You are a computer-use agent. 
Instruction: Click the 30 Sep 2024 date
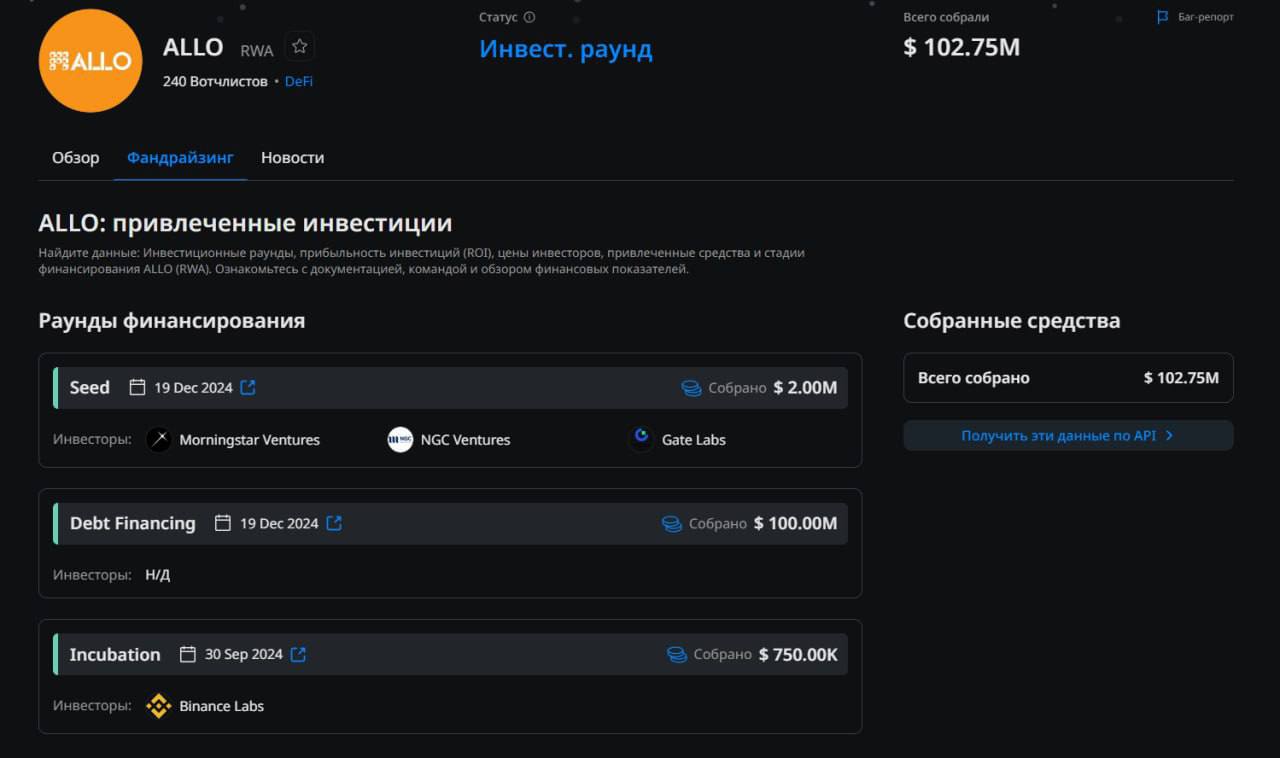243,654
